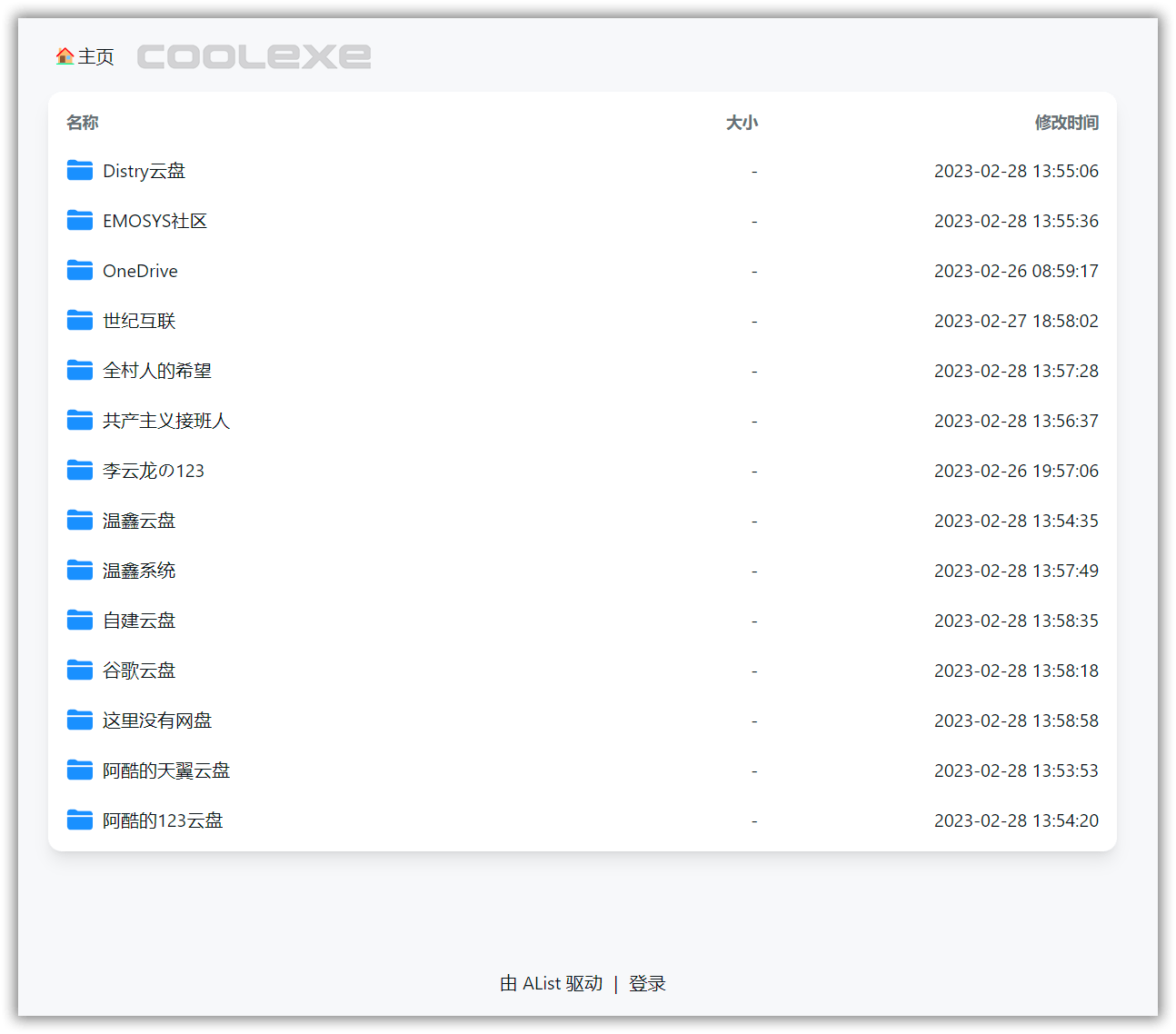The image size is (1176, 1034).
Task: Open the 阿酷的123云盘 folder
Action: pos(162,820)
